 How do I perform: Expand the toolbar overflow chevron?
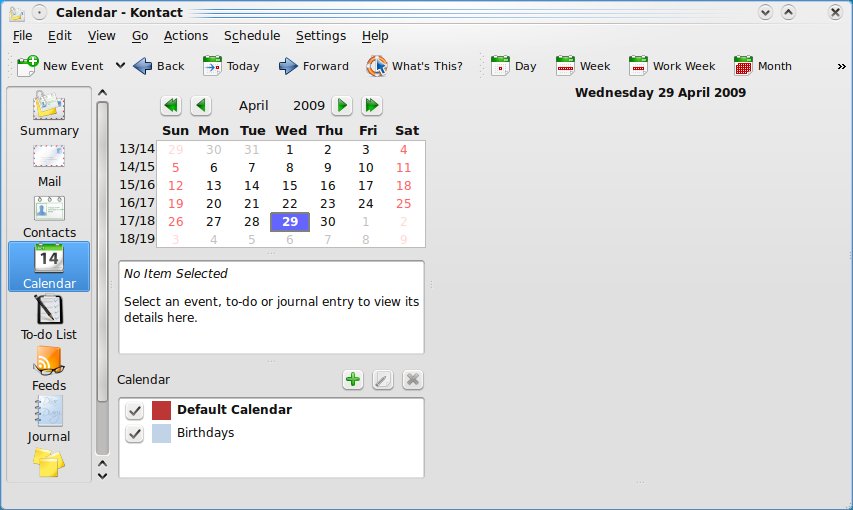coord(841,66)
